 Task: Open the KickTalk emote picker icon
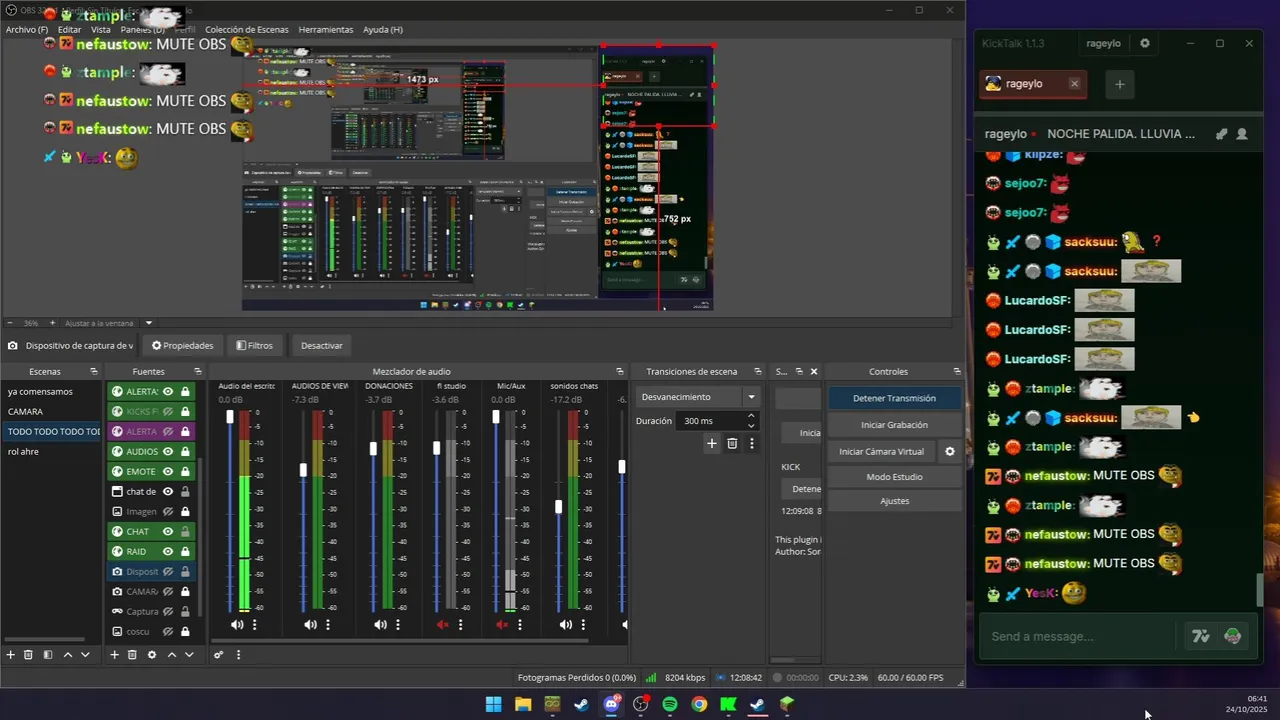click(1232, 636)
